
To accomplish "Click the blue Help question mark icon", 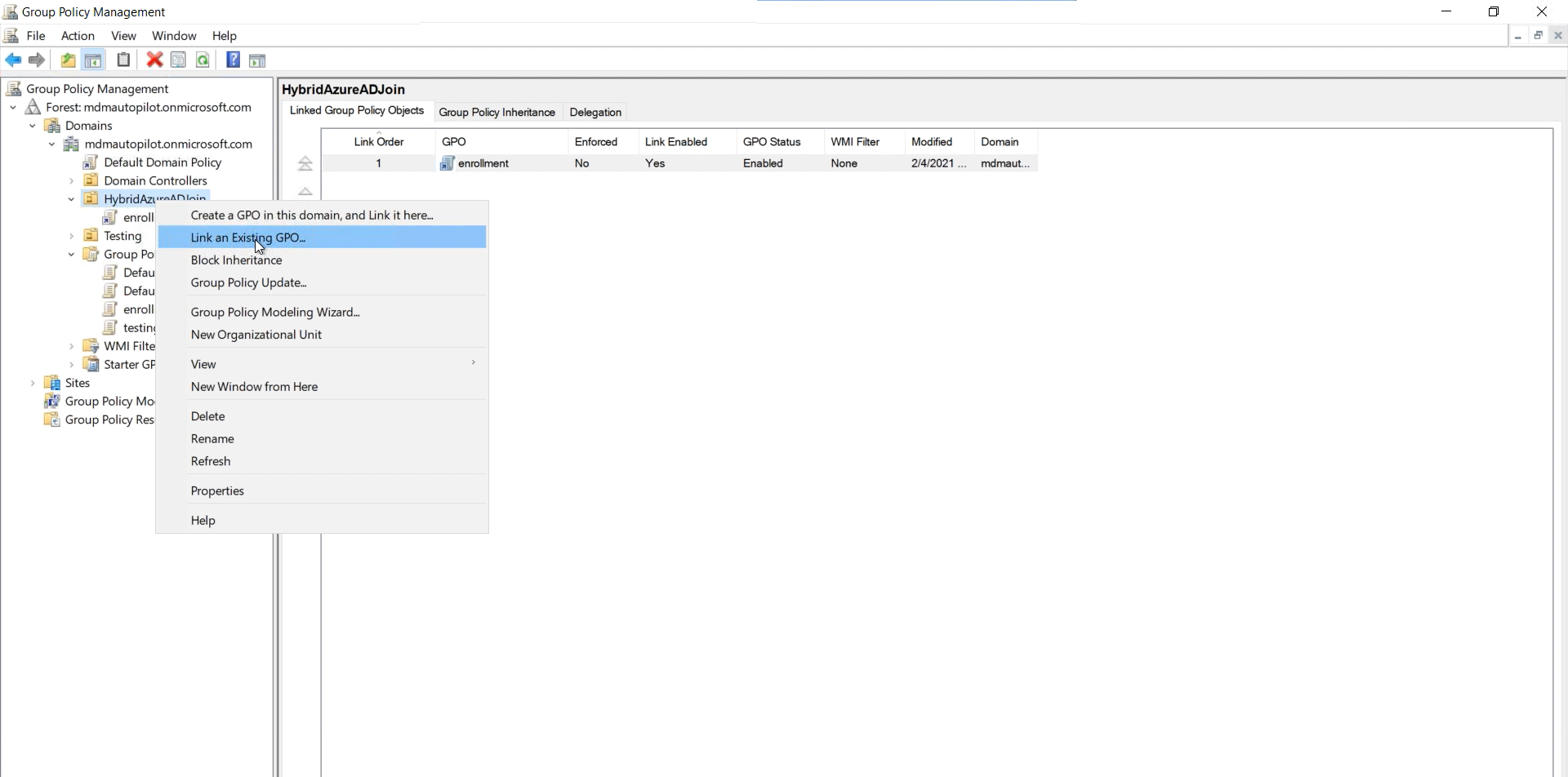I will [x=233, y=60].
